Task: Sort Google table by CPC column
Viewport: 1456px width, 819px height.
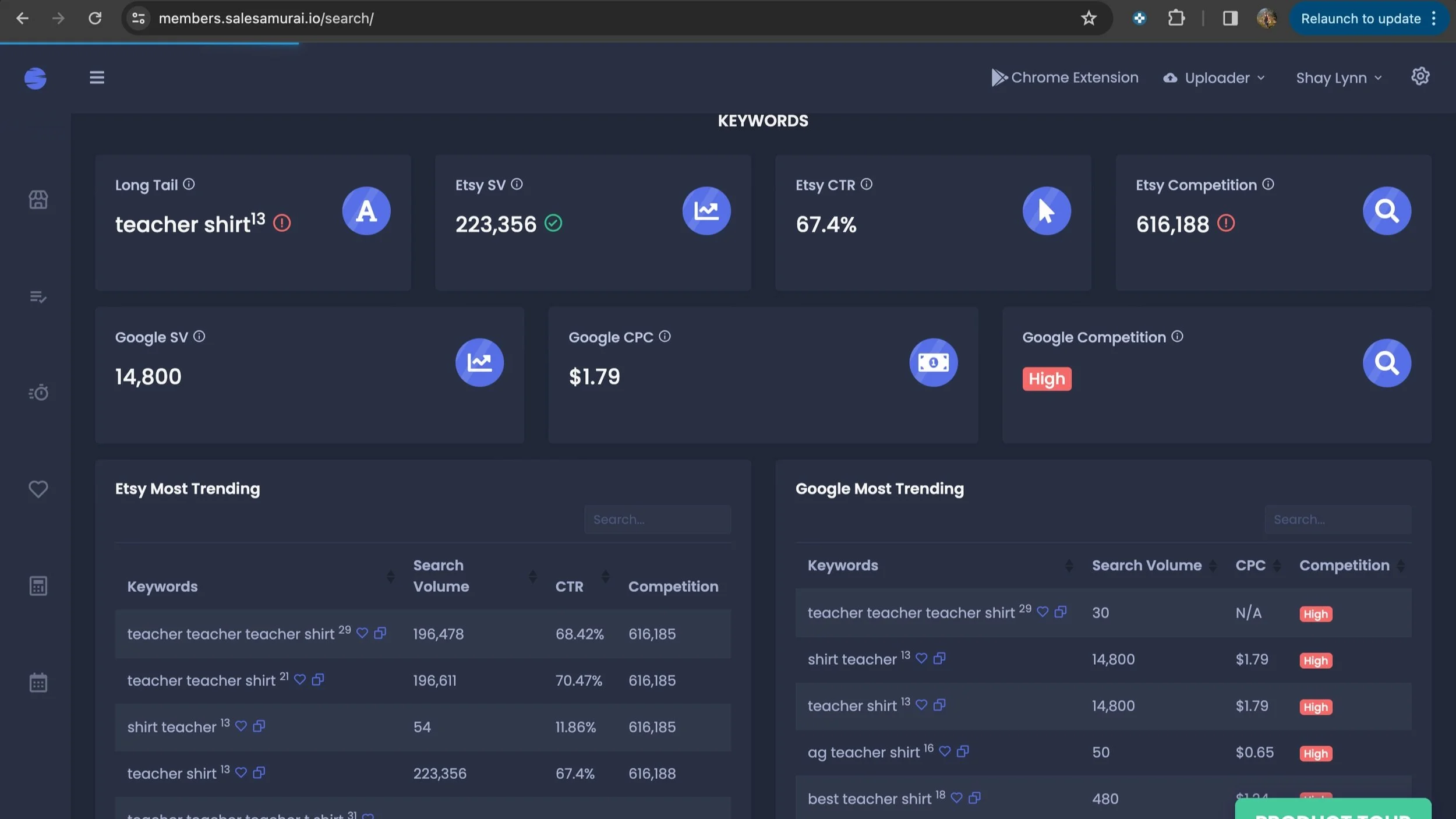Action: (1250, 566)
